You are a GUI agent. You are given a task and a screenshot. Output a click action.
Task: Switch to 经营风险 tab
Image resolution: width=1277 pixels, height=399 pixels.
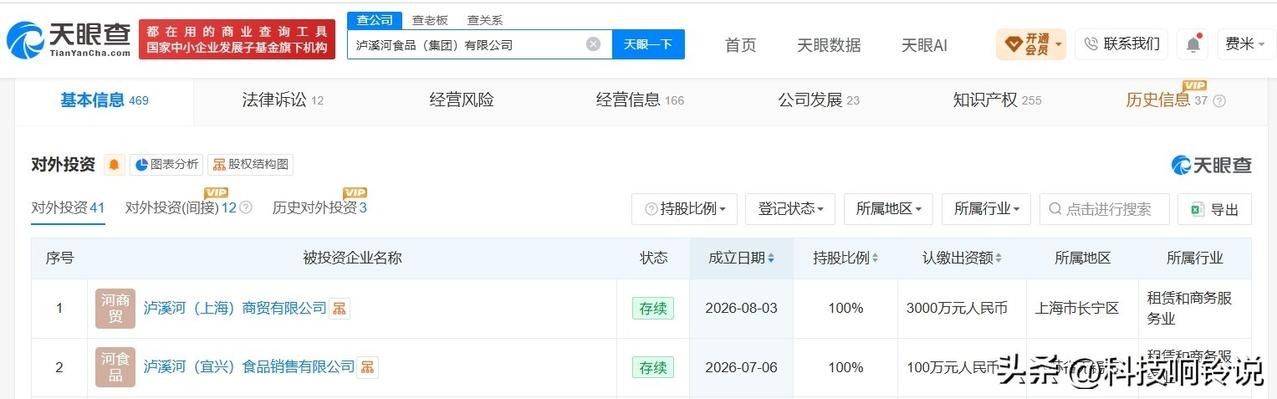[x=462, y=100]
